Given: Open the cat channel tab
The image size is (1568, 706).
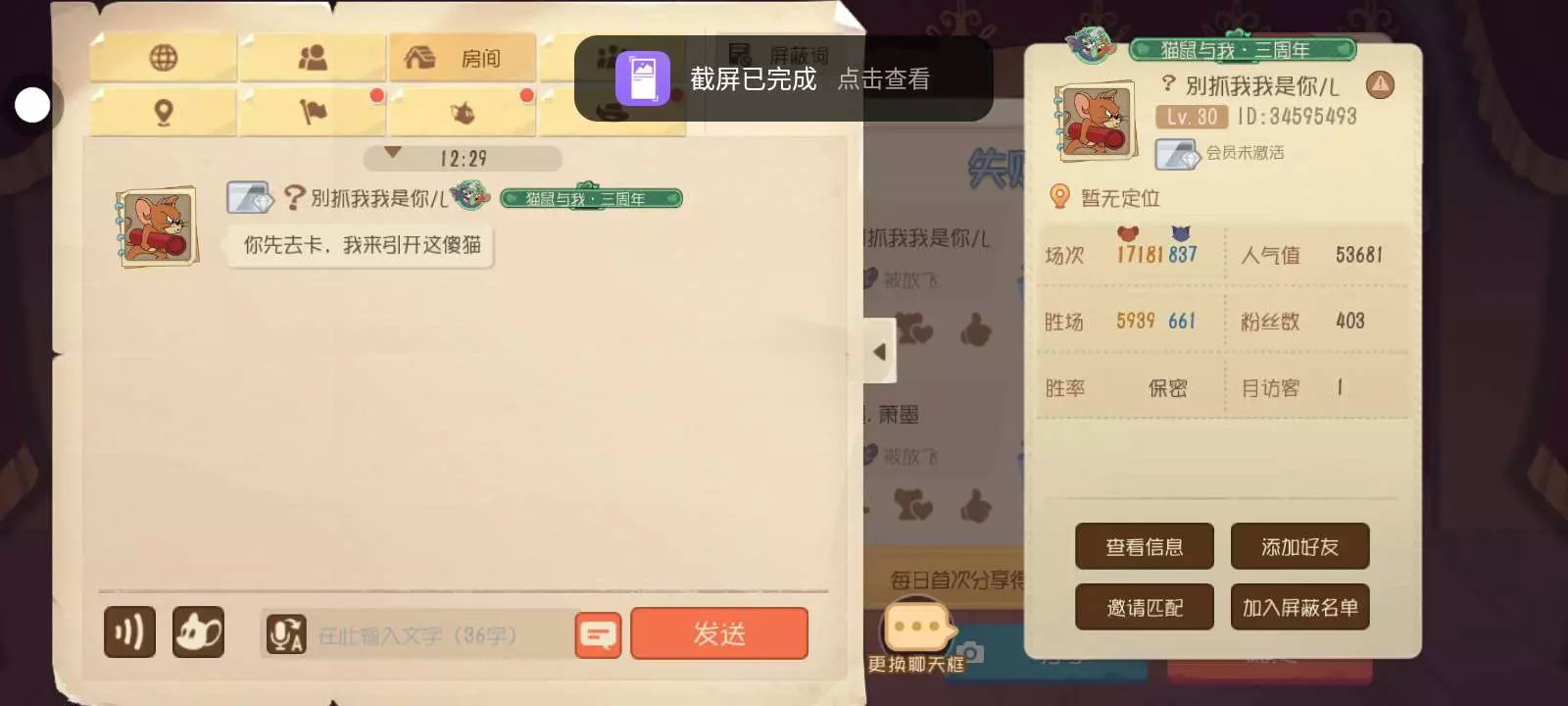Looking at the screenshot, I should coord(462,112).
